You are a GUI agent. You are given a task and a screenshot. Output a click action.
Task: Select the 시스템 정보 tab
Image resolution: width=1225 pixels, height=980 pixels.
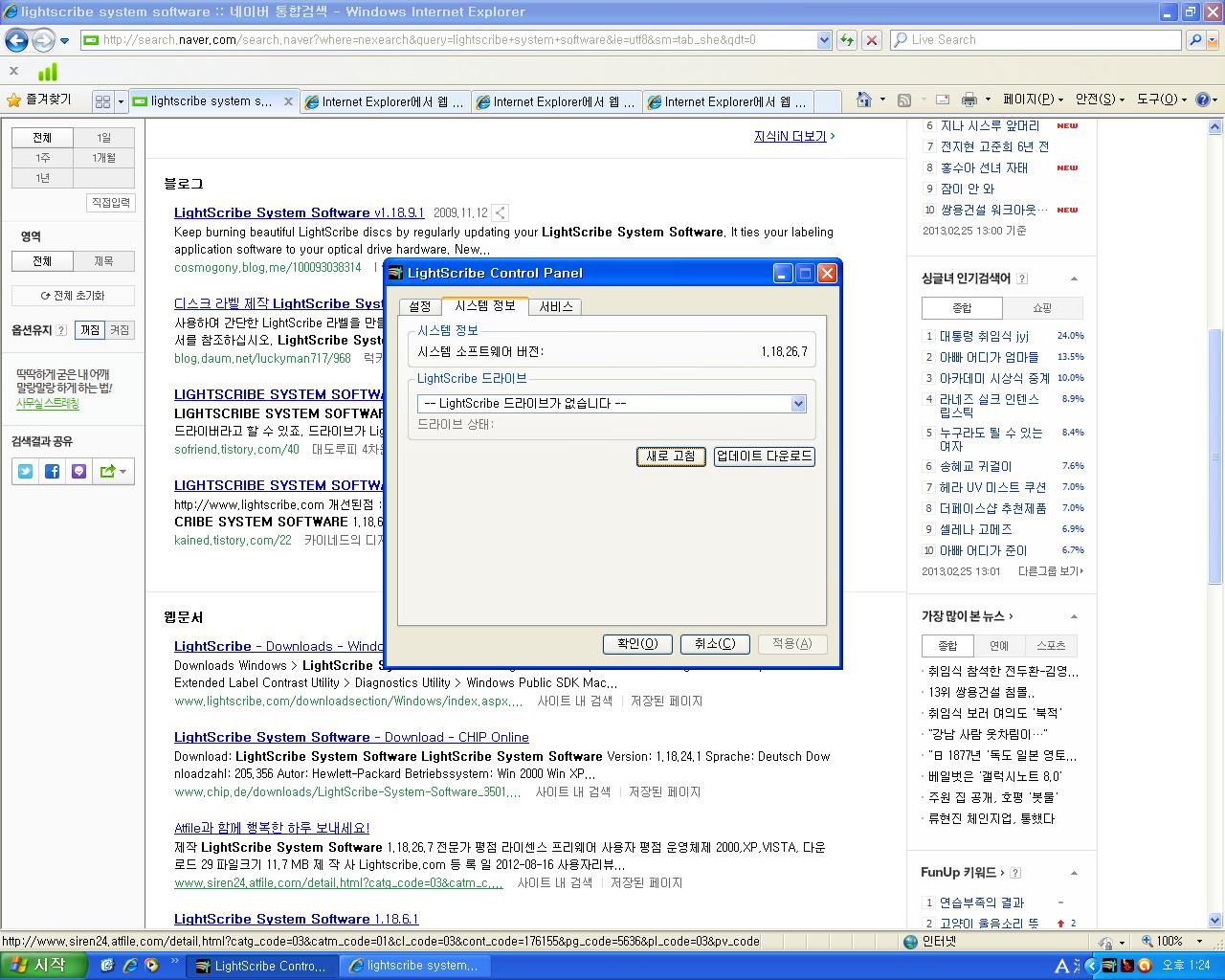click(x=485, y=304)
